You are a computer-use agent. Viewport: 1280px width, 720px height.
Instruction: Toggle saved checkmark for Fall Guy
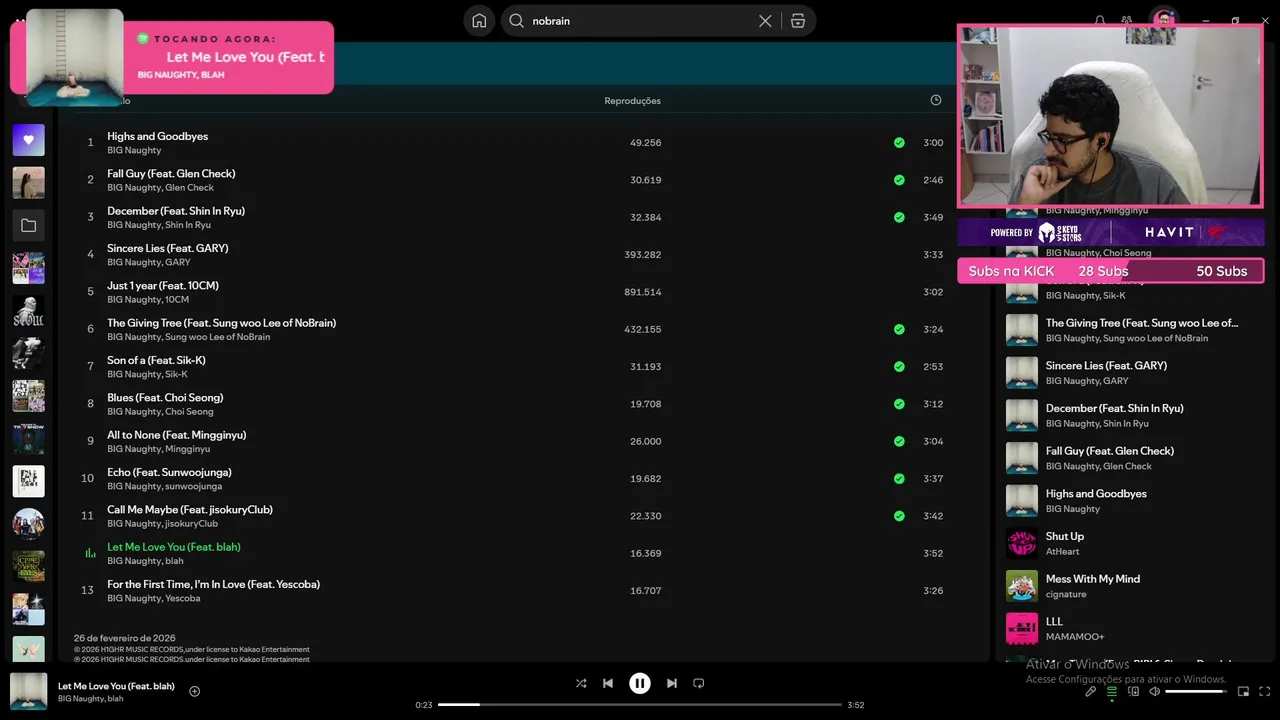point(899,180)
